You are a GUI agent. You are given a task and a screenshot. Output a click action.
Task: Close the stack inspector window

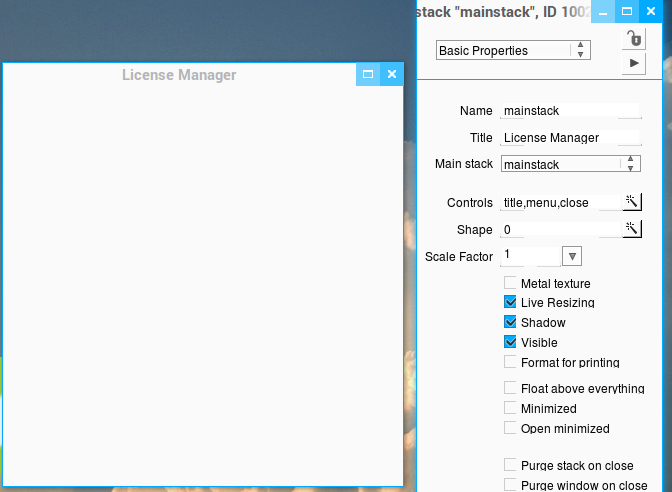(651, 12)
